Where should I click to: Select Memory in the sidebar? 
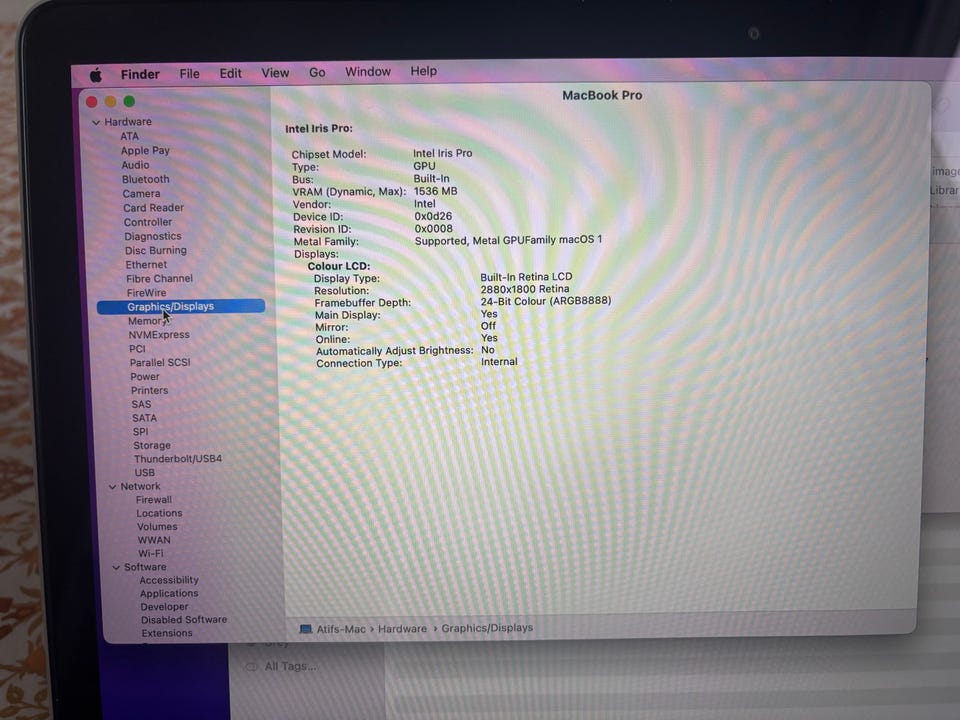pos(147,321)
